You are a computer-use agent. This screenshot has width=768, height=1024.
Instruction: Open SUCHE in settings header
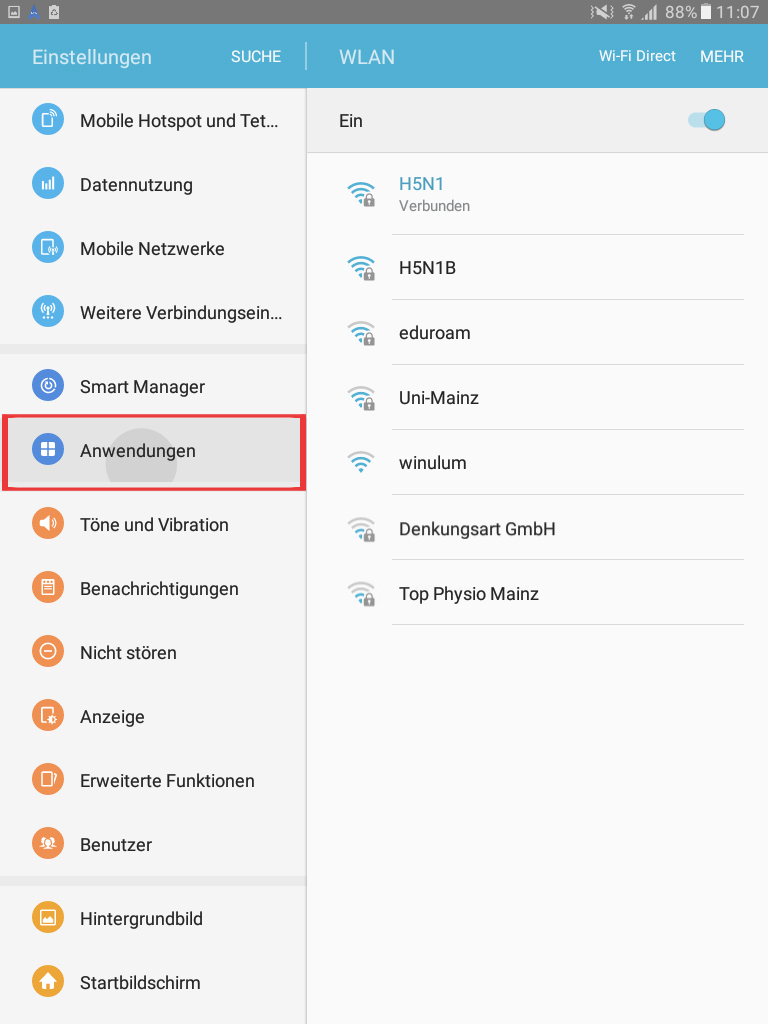pyautogui.click(x=256, y=57)
